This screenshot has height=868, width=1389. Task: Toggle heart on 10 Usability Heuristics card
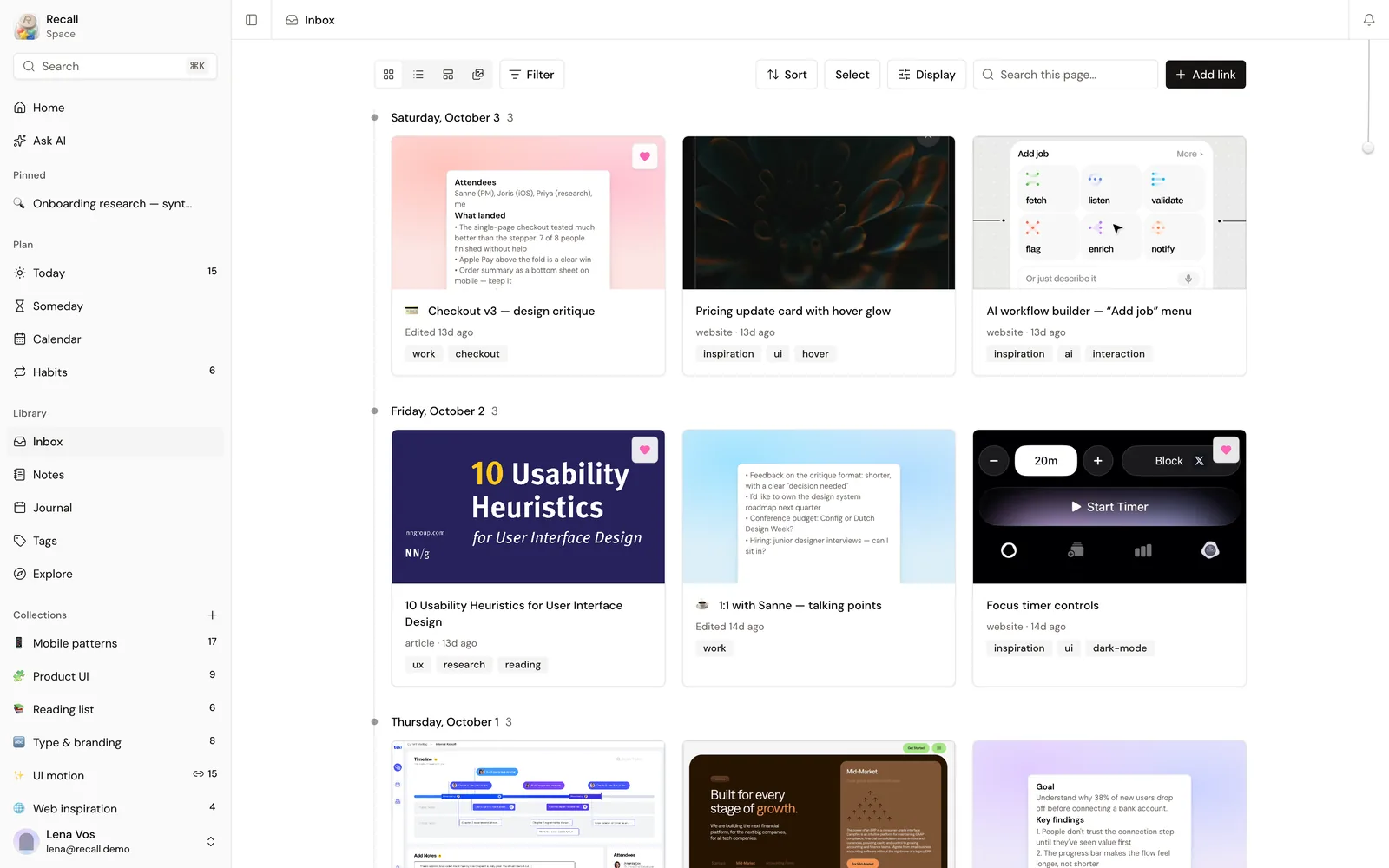point(644,450)
